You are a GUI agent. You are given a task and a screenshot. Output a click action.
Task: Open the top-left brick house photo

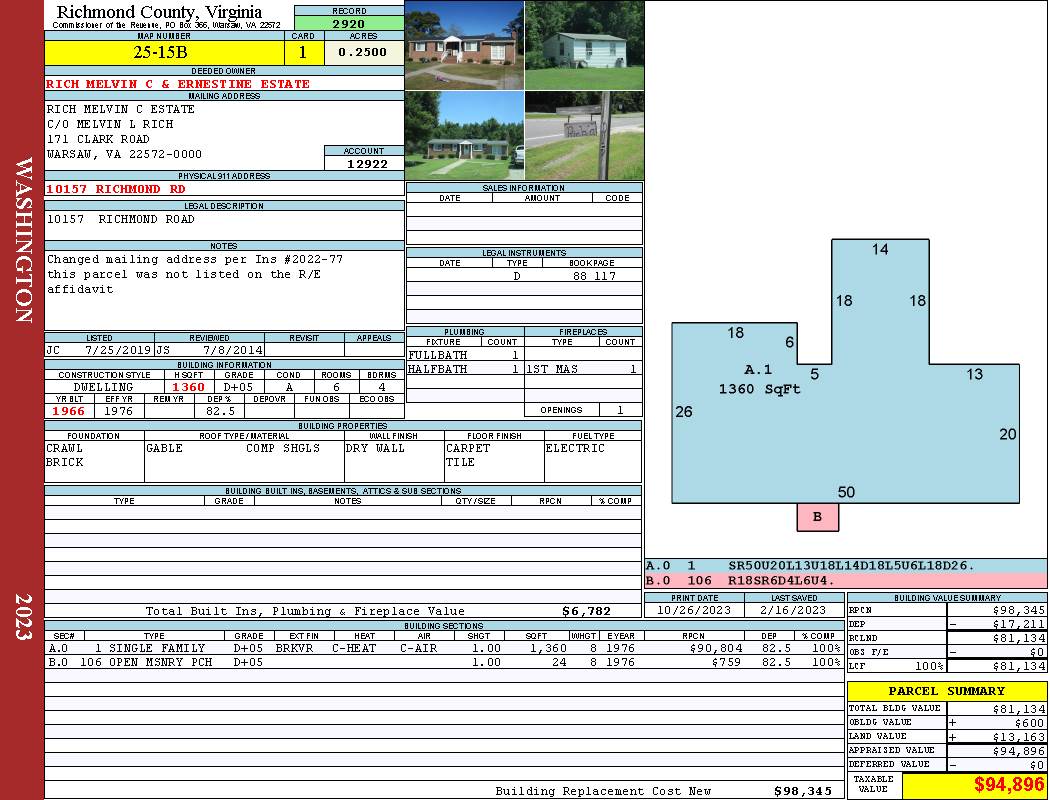[x=464, y=45]
